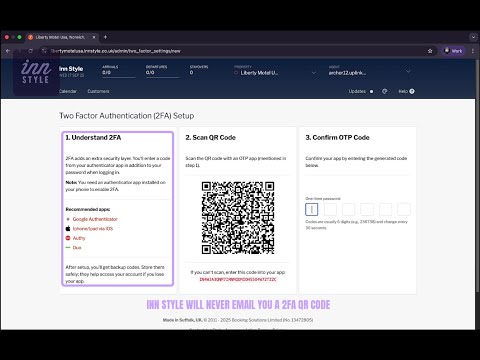Focus the third OTP digit box
This screenshot has width=480, height=360.
pos(349,209)
